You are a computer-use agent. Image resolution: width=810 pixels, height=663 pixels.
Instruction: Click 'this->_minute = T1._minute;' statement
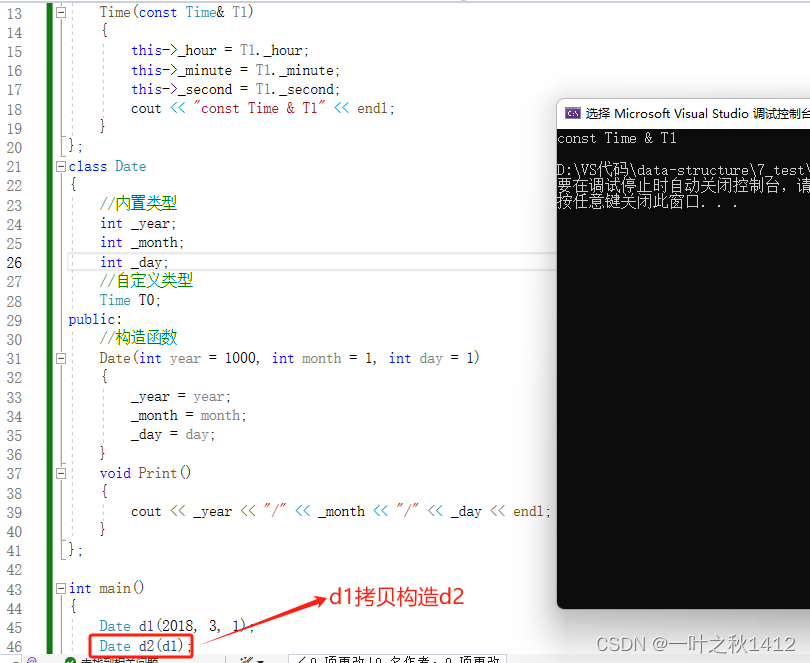236,70
